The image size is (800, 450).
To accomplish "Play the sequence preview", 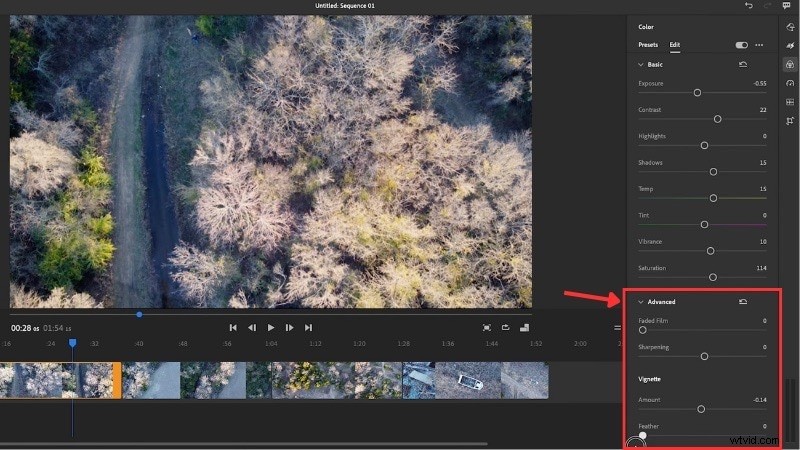I will coord(271,328).
